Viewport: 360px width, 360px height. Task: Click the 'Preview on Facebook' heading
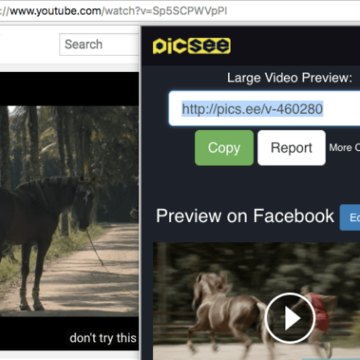[x=245, y=216]
